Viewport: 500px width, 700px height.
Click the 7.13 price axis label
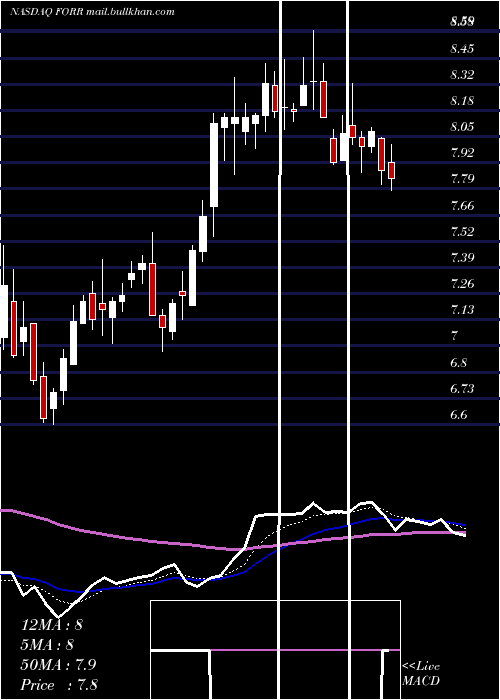click(x=462, y=310)
